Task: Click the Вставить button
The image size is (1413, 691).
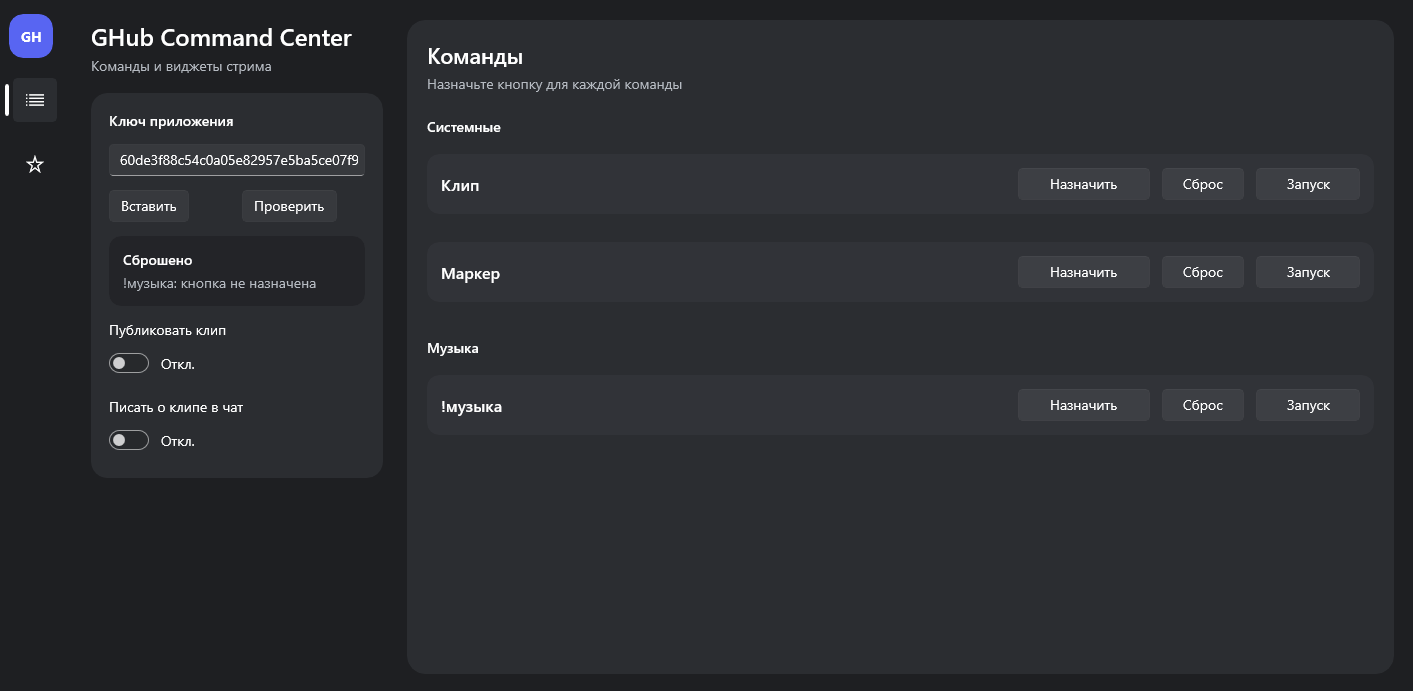Action: pos(149,206)
